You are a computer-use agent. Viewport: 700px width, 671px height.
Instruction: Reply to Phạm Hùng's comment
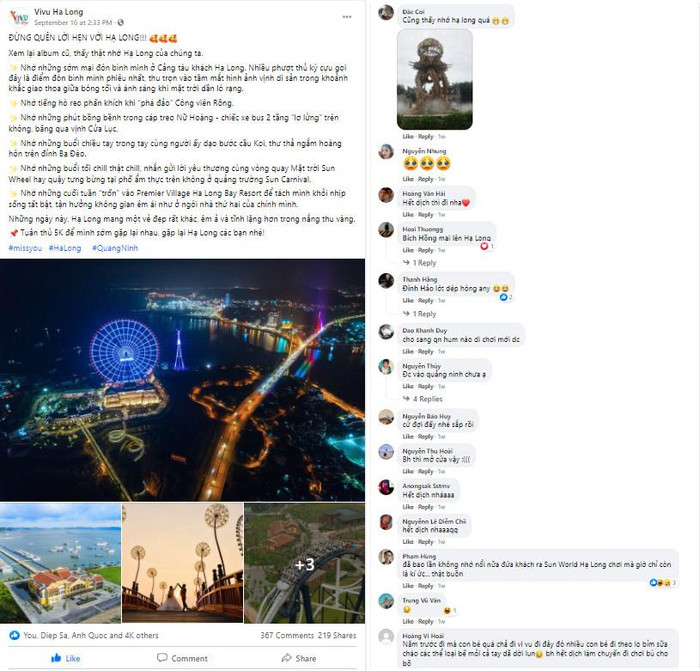425,586
